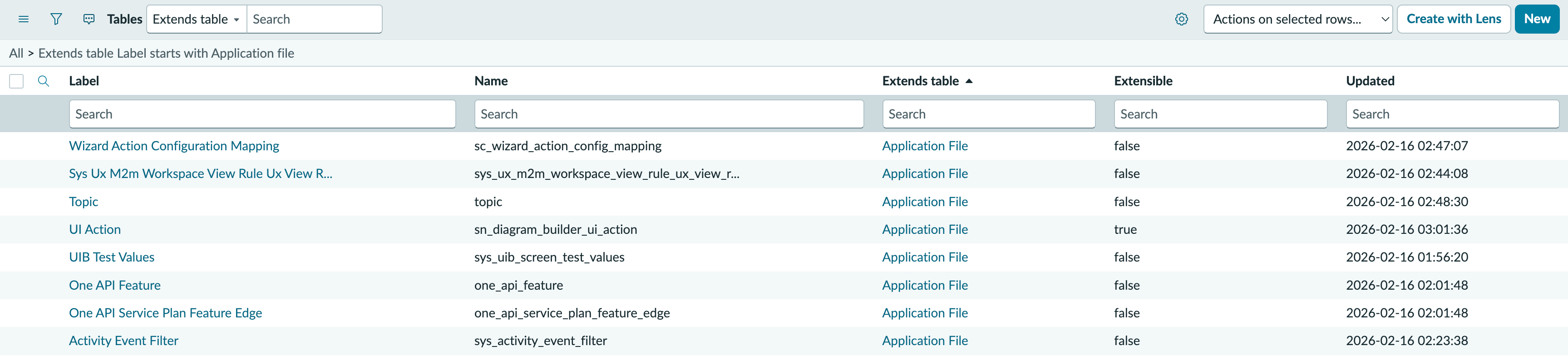The image size is (1568, 356).
Task: Click the New button
Action: tap(1536, 19)
